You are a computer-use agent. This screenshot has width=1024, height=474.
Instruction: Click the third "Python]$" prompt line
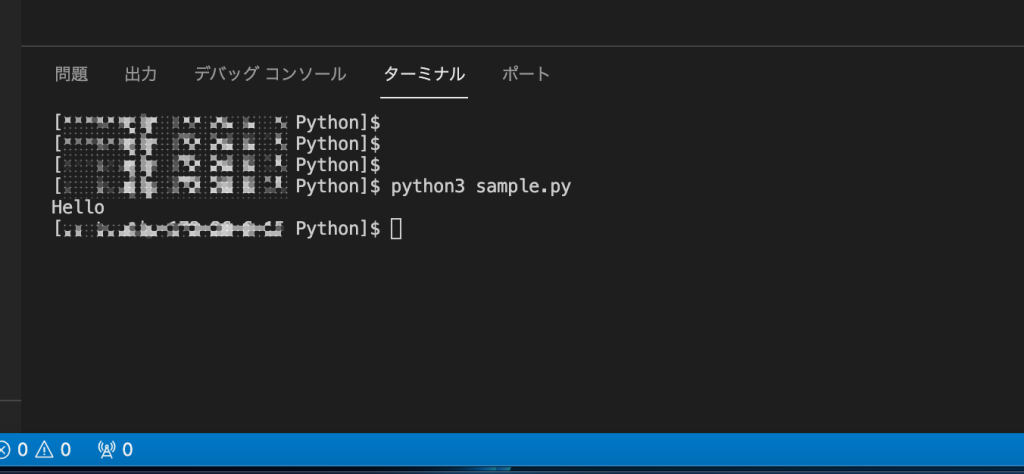point(338,165)
